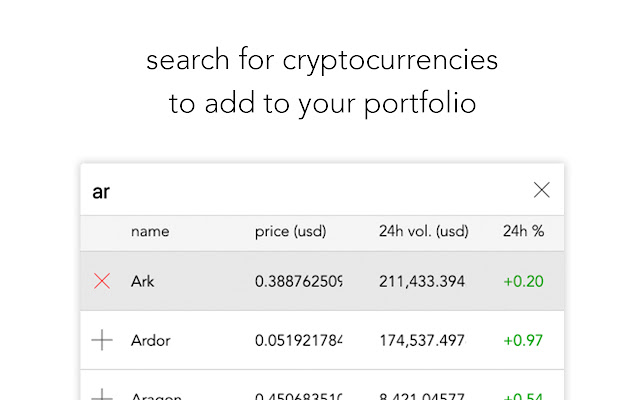640x400 pixels.
Task: Add Ardor with the plus icon
Action: point(102,340)
